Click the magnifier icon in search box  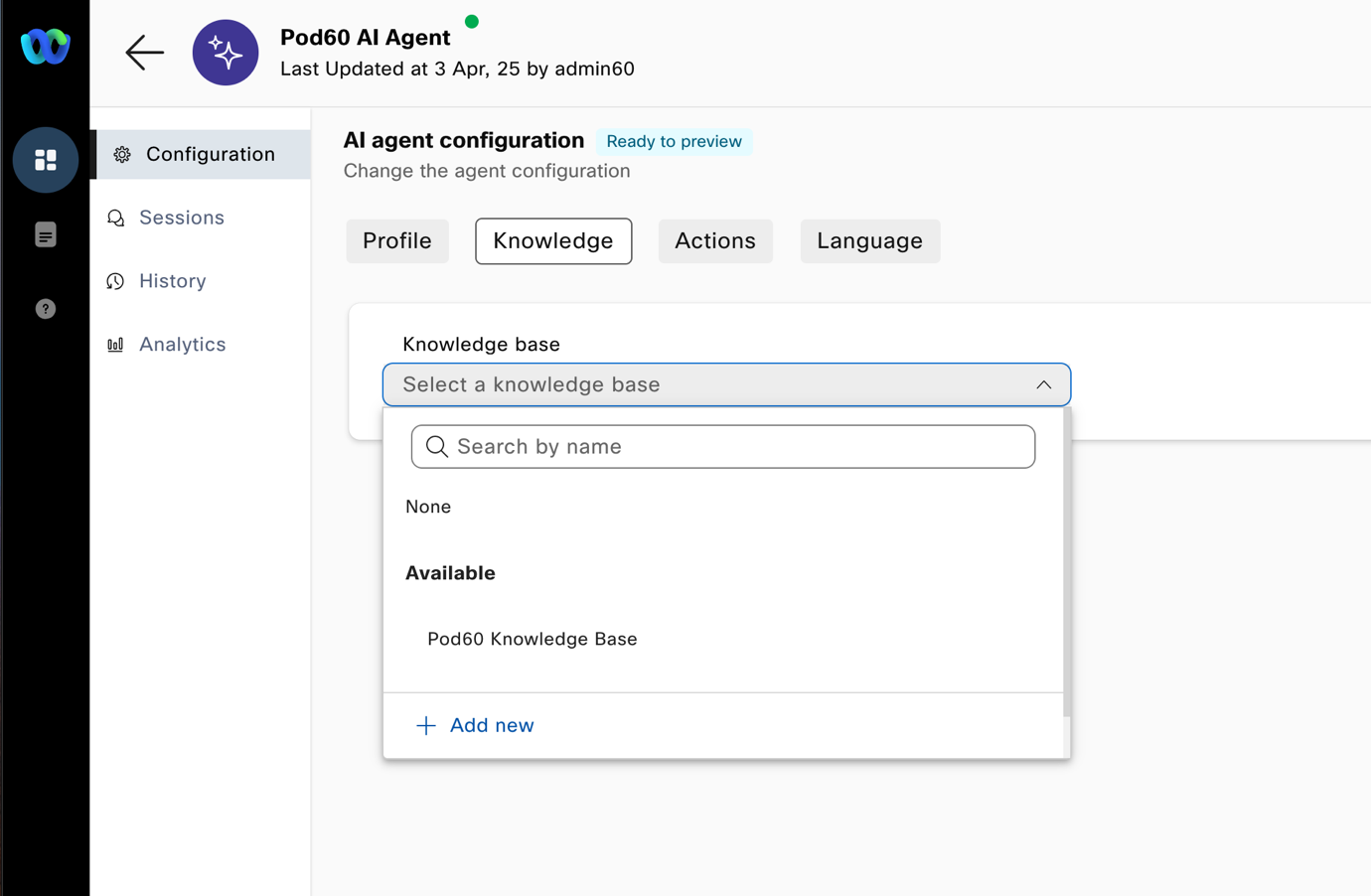436,447
